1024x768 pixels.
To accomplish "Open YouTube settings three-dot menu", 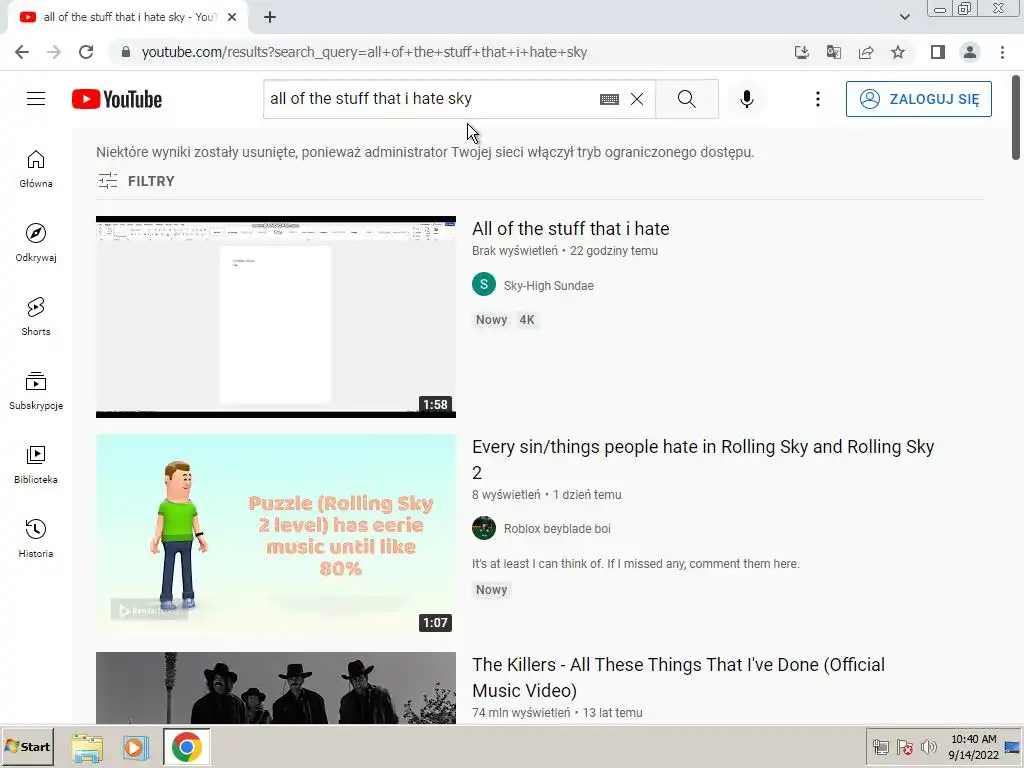I will tap(818, 99).
